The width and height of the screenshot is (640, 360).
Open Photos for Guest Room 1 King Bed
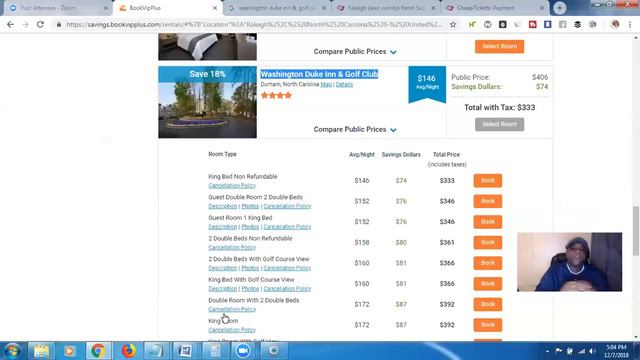click(x=250, y=227)
